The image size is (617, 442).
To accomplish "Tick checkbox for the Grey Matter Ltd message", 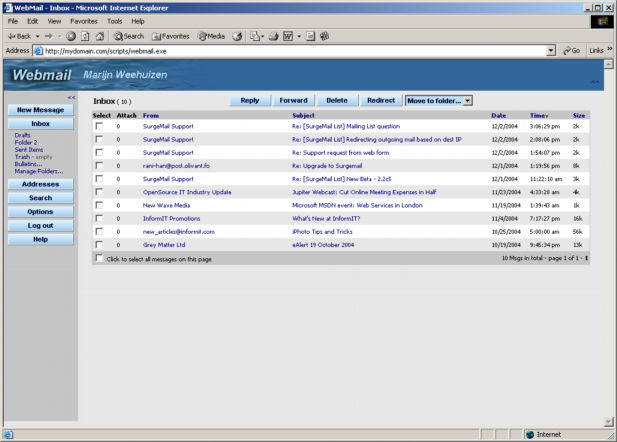I will pyautogui.click(x=99, y=244).
